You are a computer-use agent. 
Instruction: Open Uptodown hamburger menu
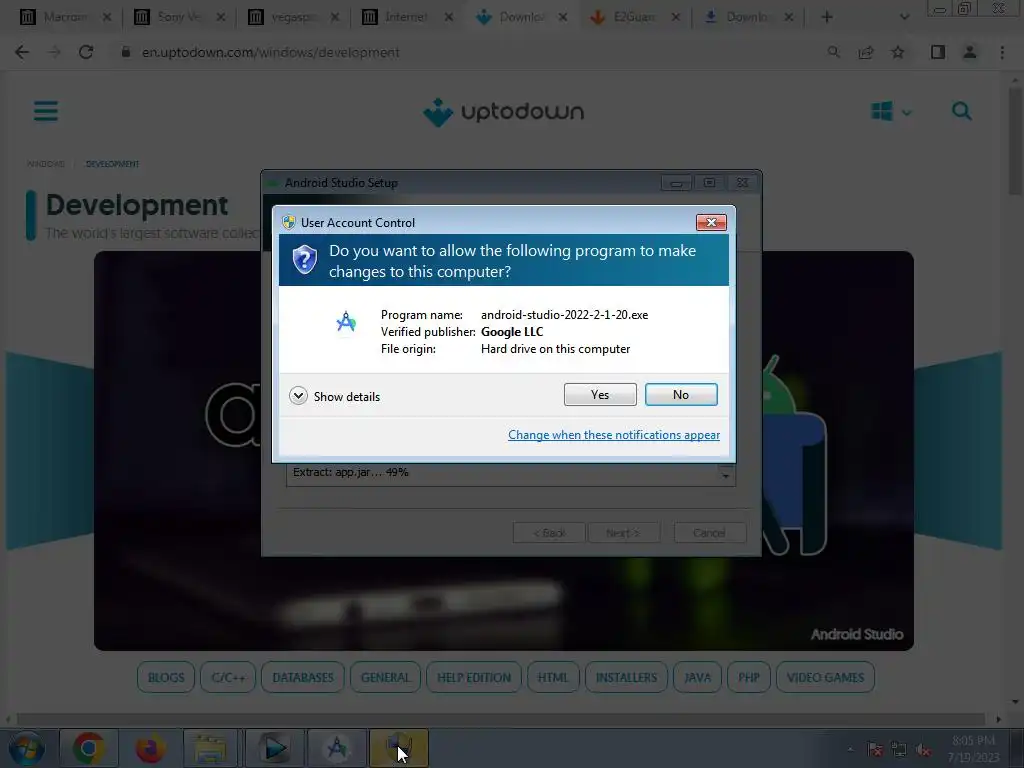click(x=46, y=111)
